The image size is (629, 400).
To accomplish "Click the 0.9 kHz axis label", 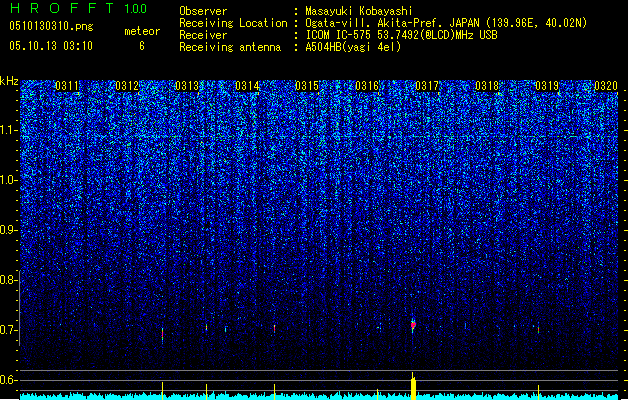I will click(x=9, y=230).
